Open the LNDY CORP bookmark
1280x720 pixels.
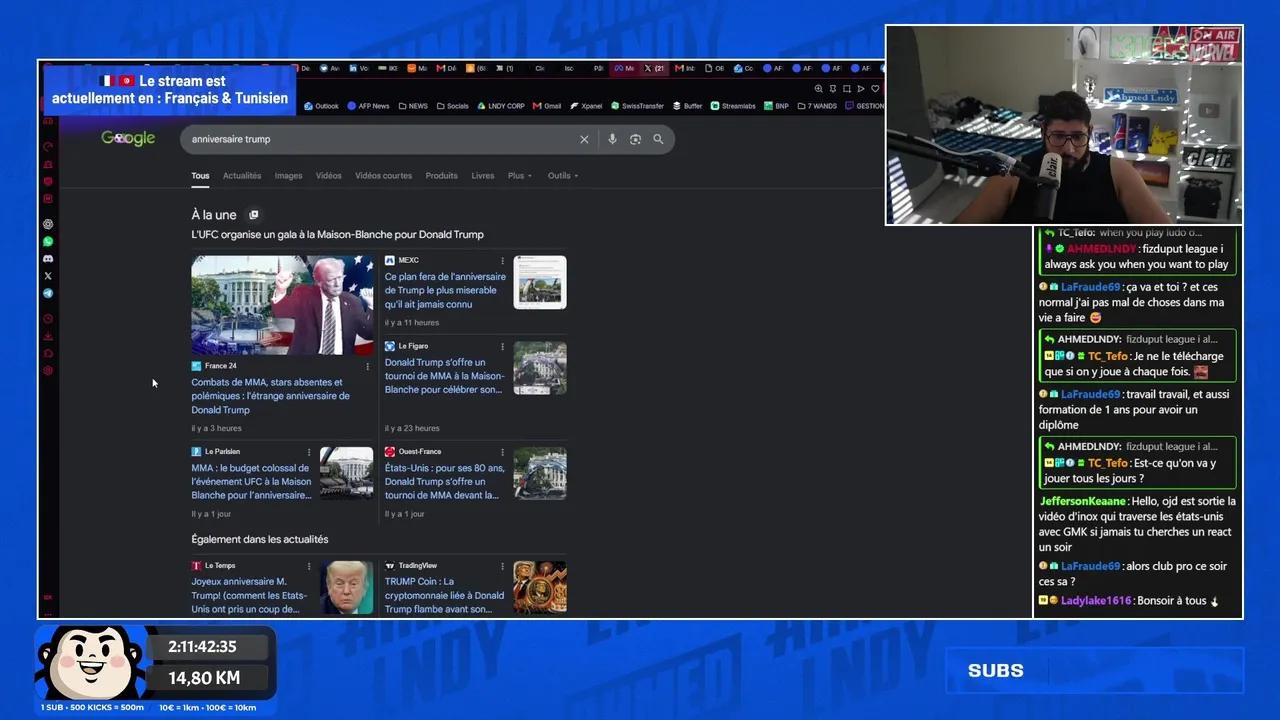pyautogui.click(x=501, y=106)
